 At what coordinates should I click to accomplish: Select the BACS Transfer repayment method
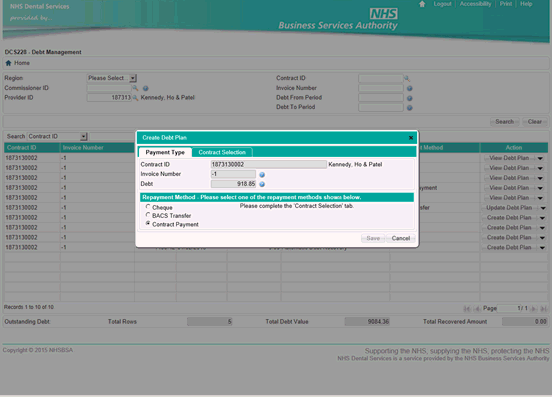(x=148, y=215)
